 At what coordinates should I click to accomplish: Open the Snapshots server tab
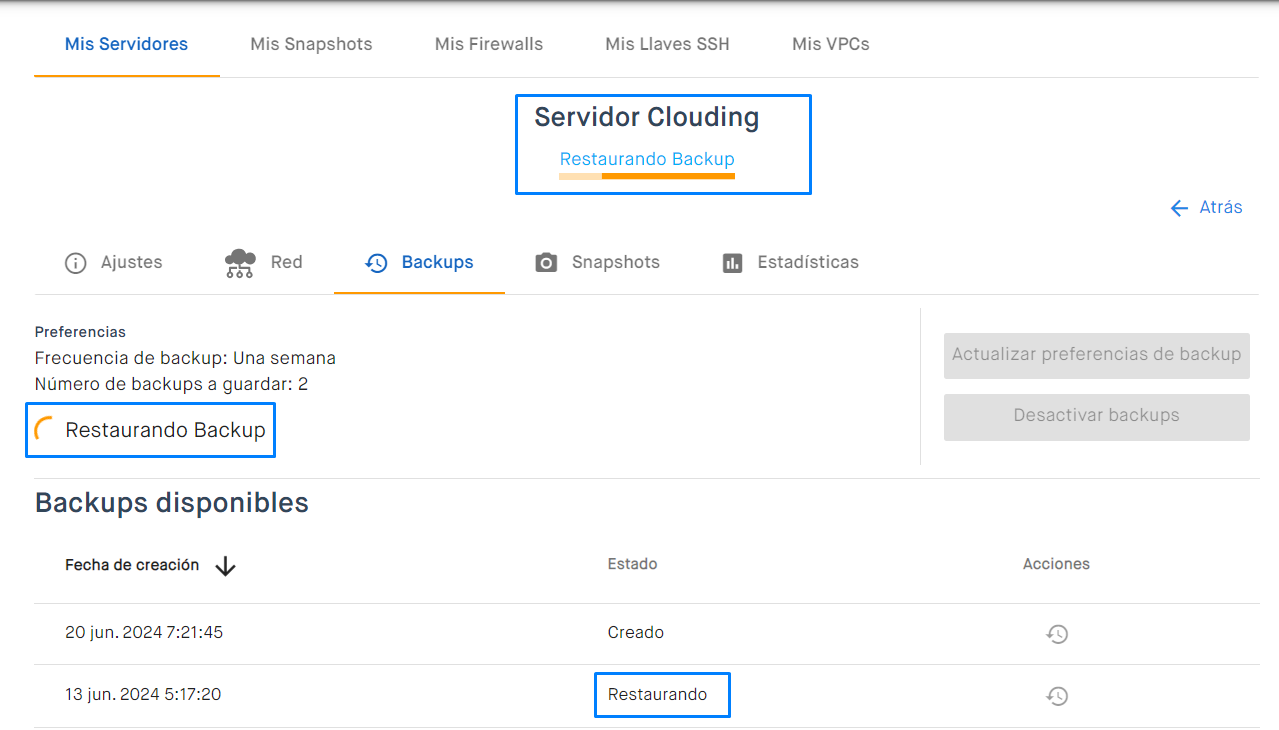click(x=598, y=262)
